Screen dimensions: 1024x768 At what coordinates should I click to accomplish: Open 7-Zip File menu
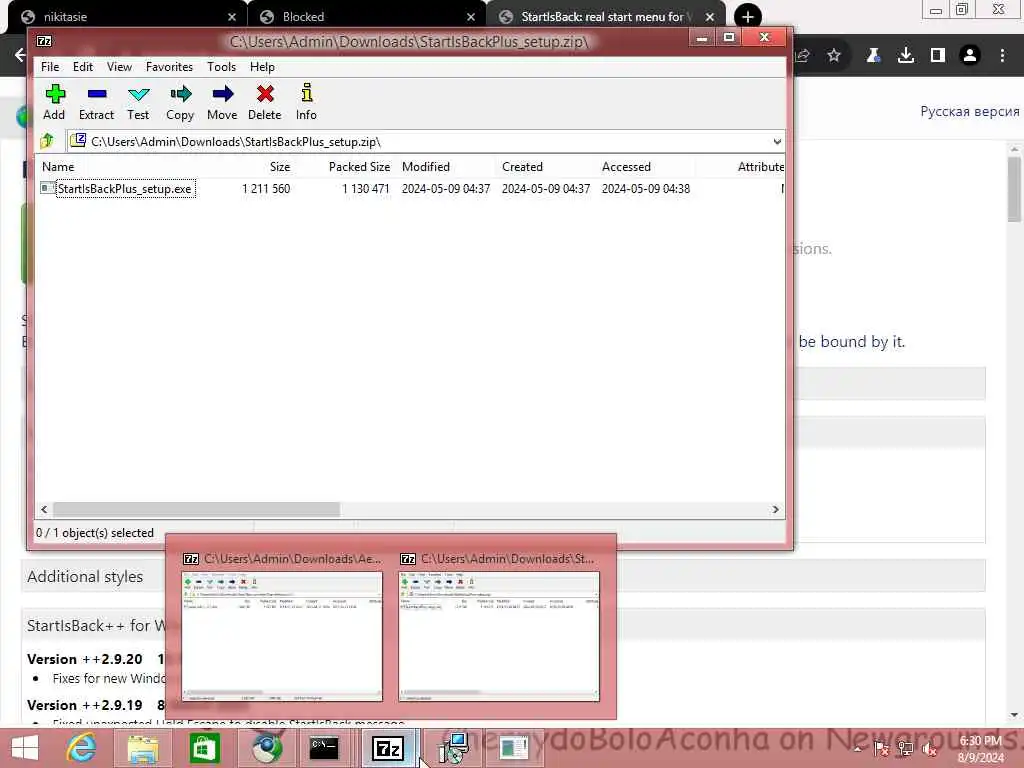coord(50,67)
